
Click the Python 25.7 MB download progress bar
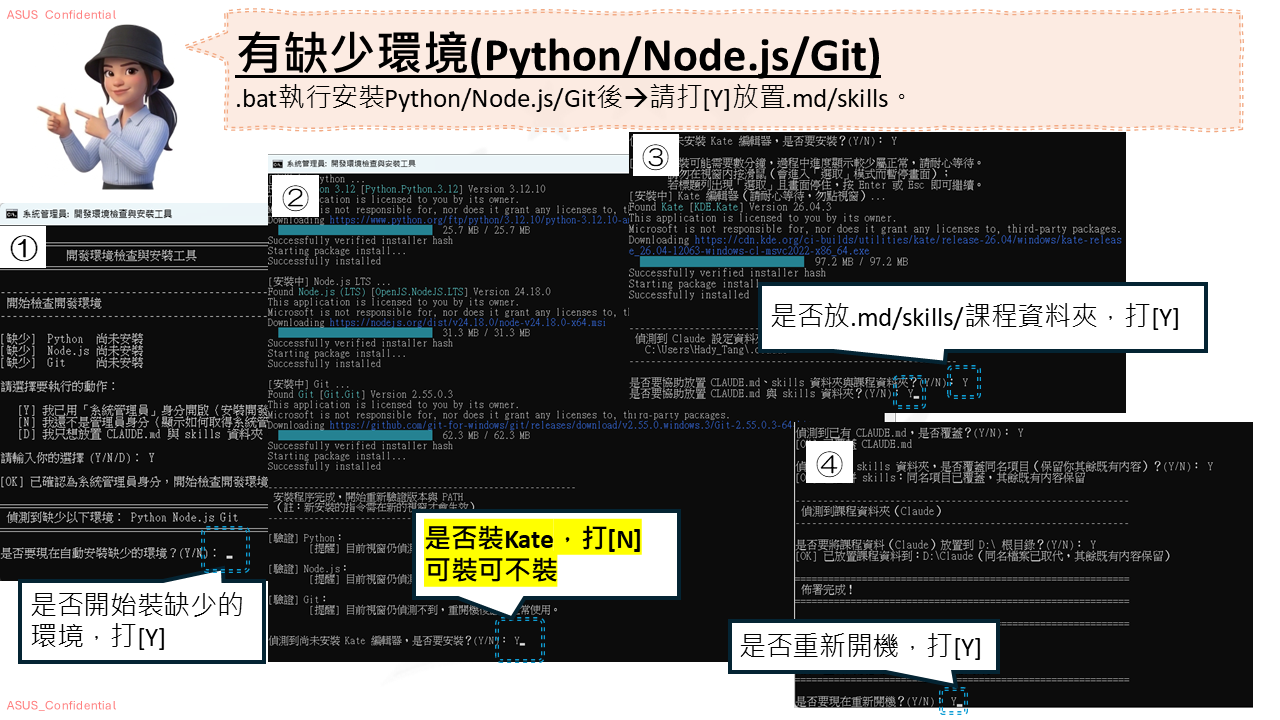tap(355, 230)
